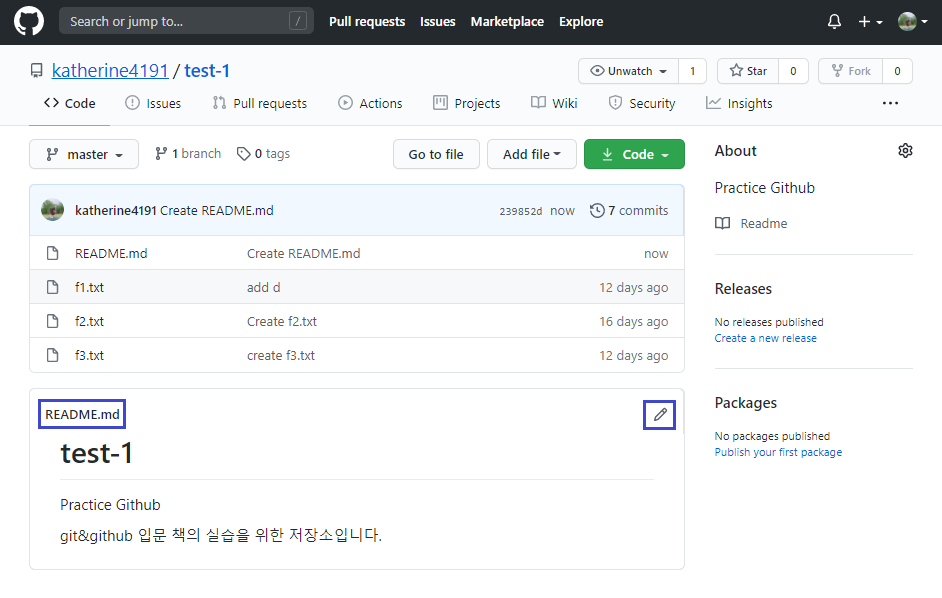942x598 pixels.
Task: View the 0 tags link
Action: click(263, 154)
